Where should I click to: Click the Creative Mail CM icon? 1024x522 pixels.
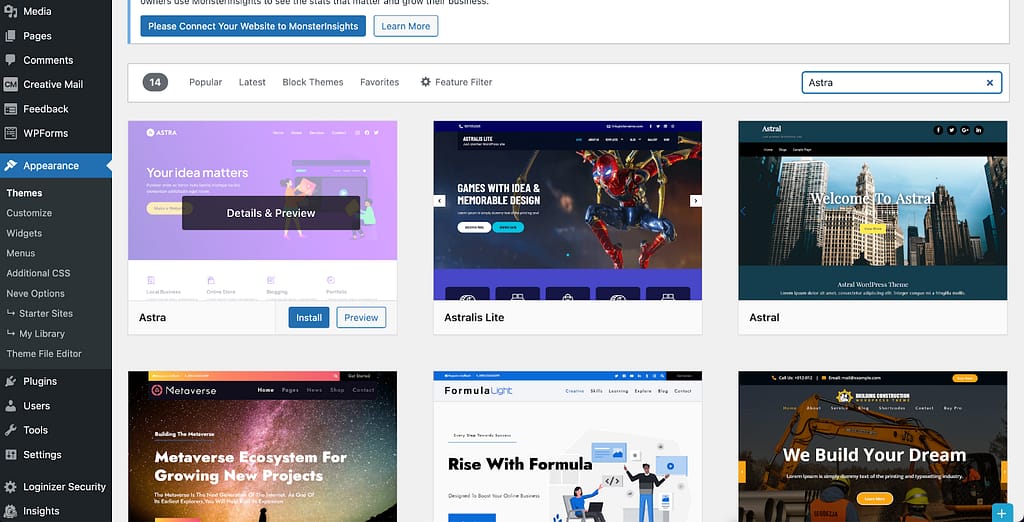(10, 84)
